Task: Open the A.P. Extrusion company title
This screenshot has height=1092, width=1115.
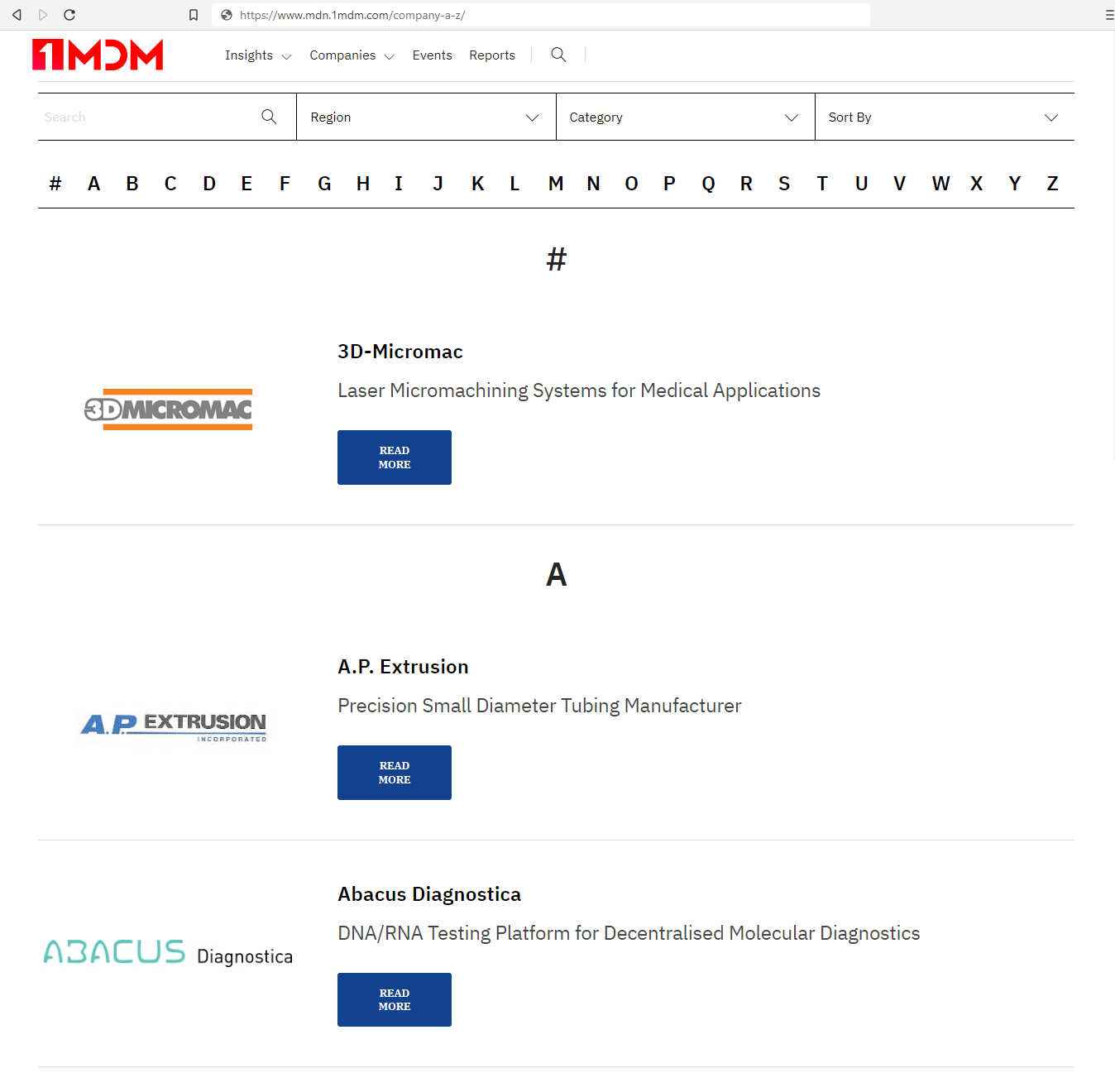Action: (403, 667)
